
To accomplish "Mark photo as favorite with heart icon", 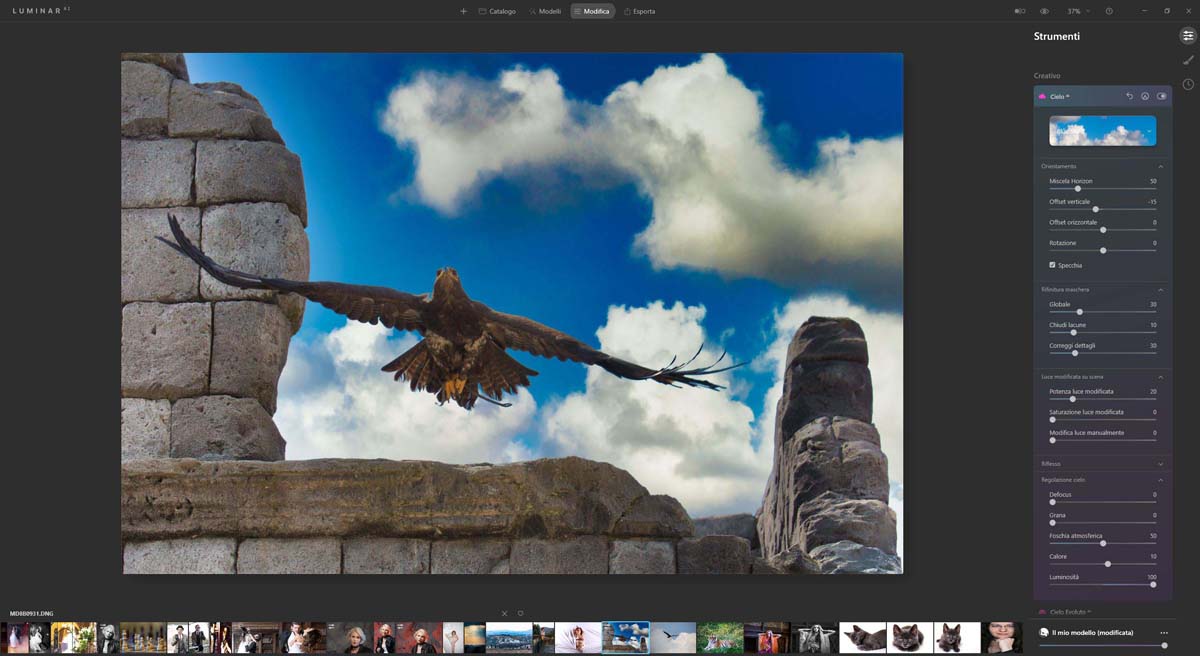I will point(520,613).
